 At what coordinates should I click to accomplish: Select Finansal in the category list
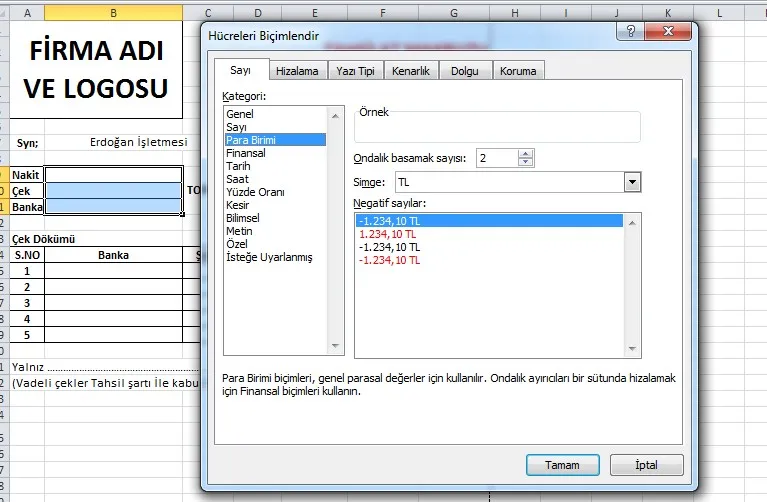(246, 154)
